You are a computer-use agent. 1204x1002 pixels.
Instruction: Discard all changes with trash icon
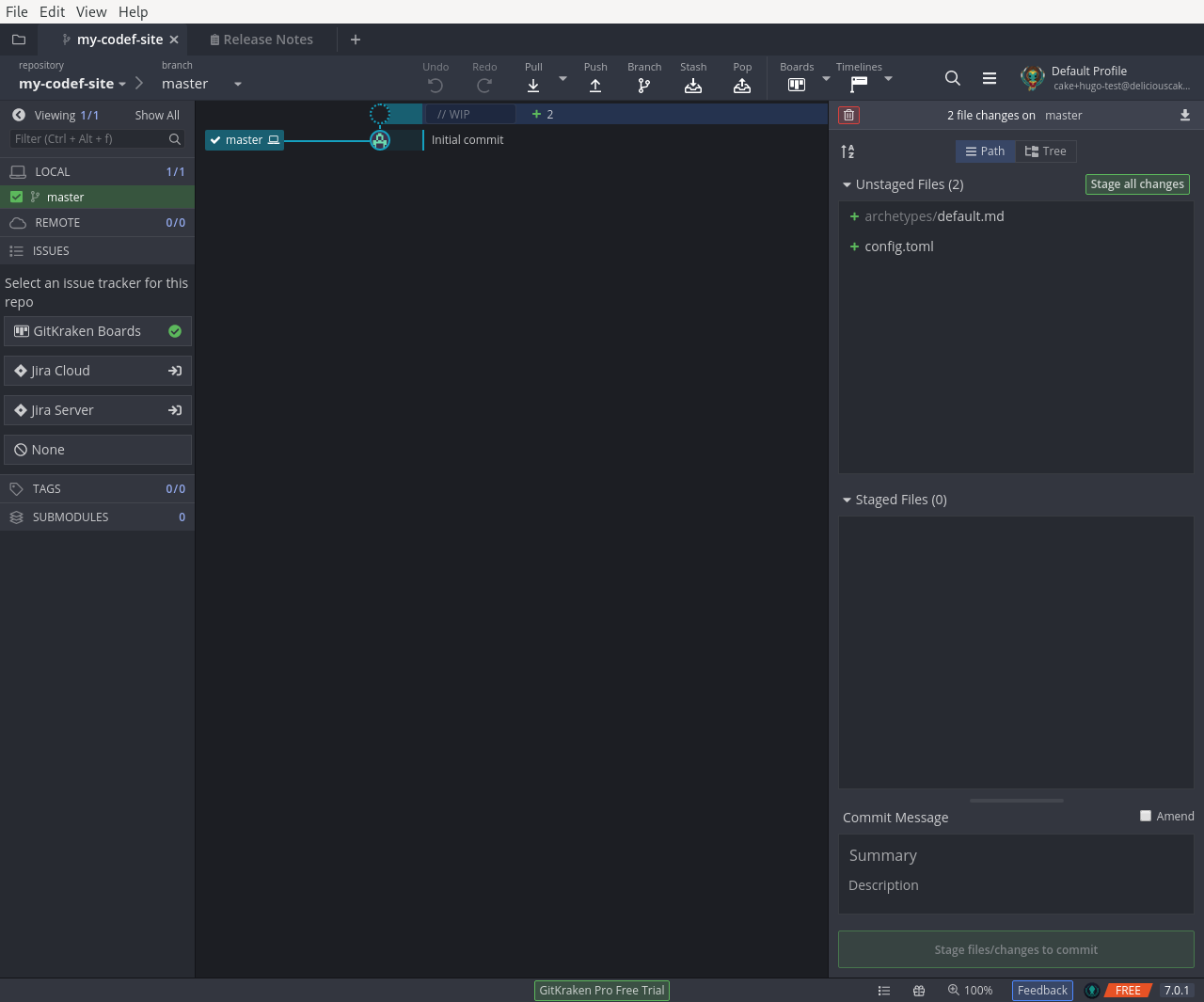[x=849, y=115]
